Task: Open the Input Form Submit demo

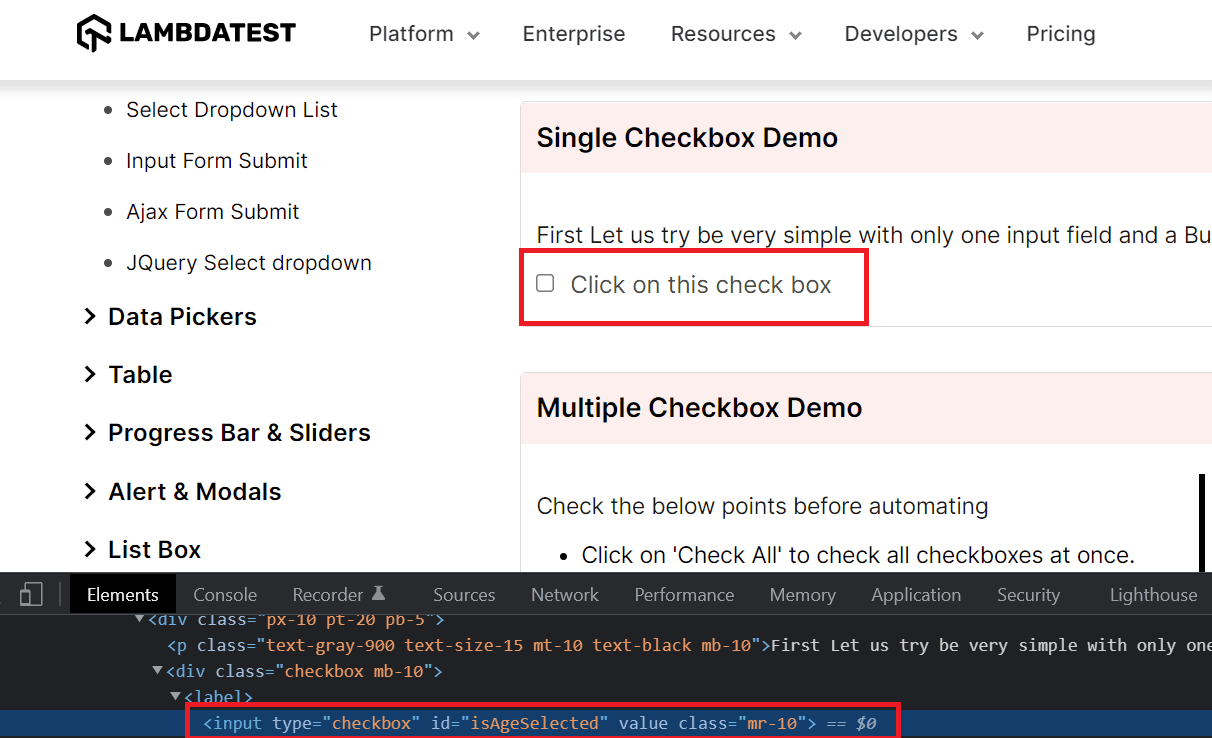Action: 216,160
